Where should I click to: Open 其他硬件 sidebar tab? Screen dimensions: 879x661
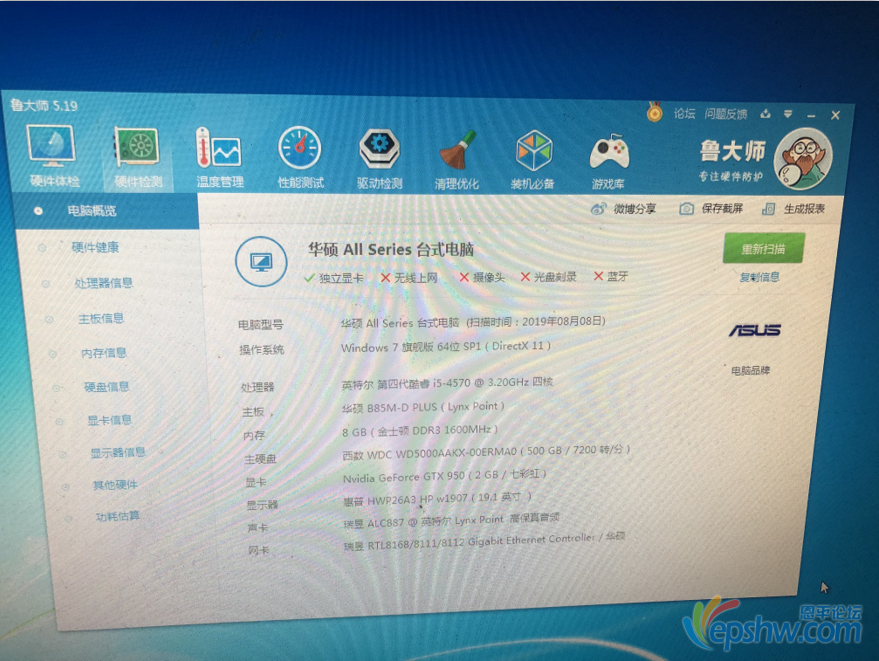pyautogui.click(x=115, y=485)
